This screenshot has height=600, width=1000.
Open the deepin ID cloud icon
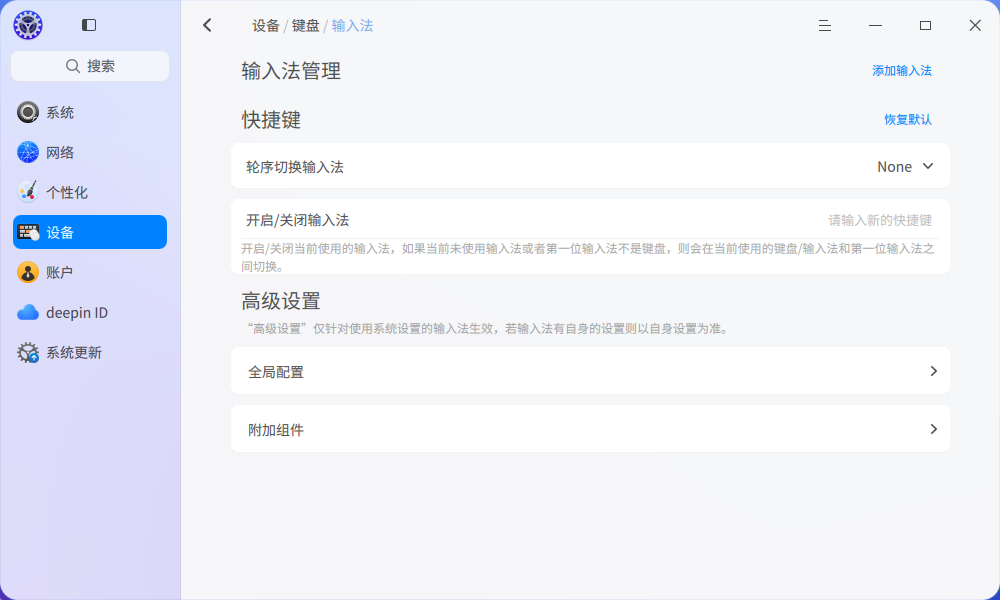[28, 312]
